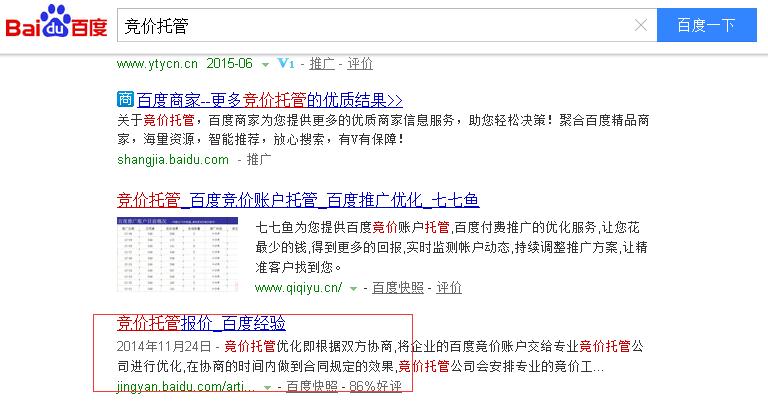Expand the dropdown arrow next to jingyan.baidu.com

267,387
